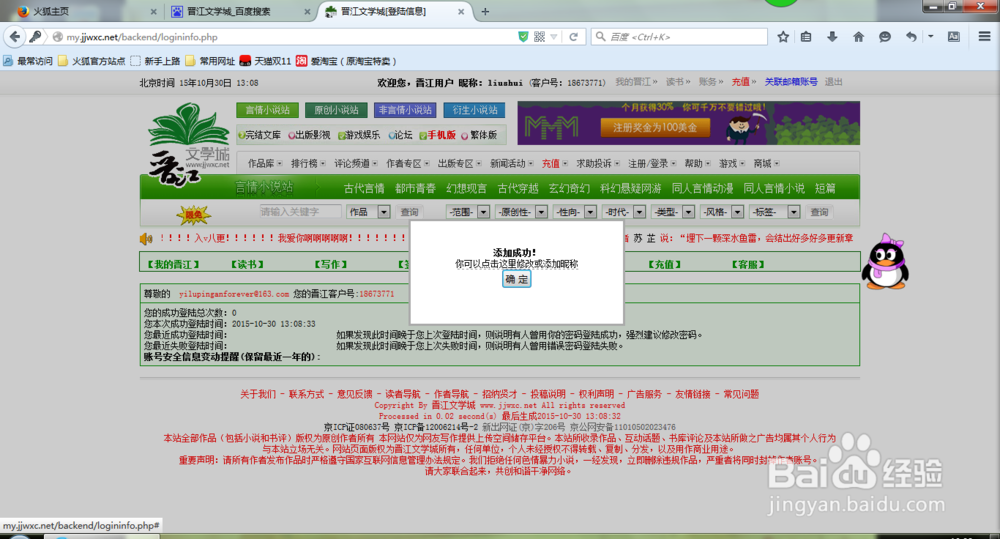Open the search engine dropdown arrow in address bar

coord(554,37)
